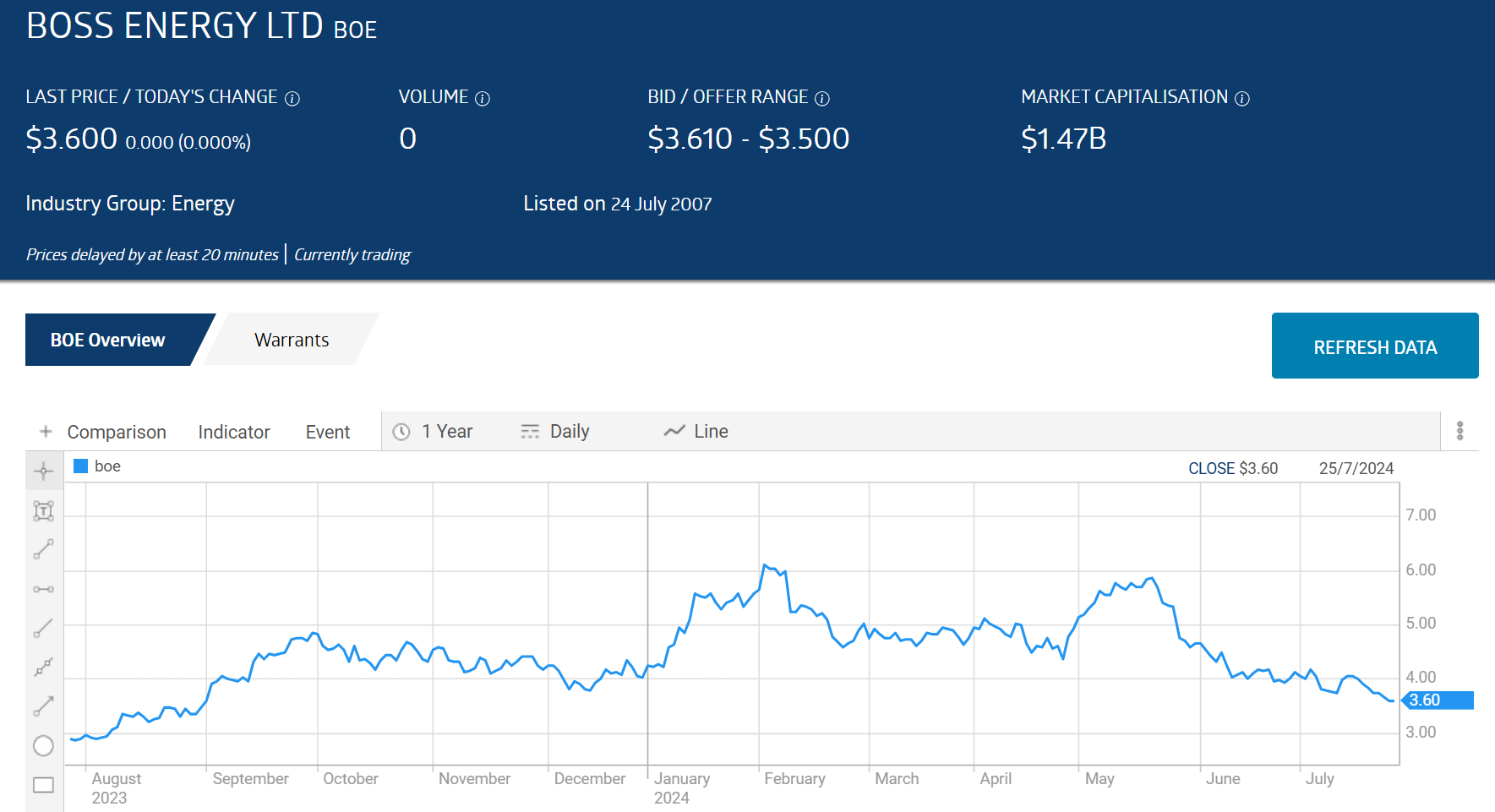1495x812 pixels.
Task: Click the boe series blue color swatch
Action: pyautogui.click(x=81, y=466)
